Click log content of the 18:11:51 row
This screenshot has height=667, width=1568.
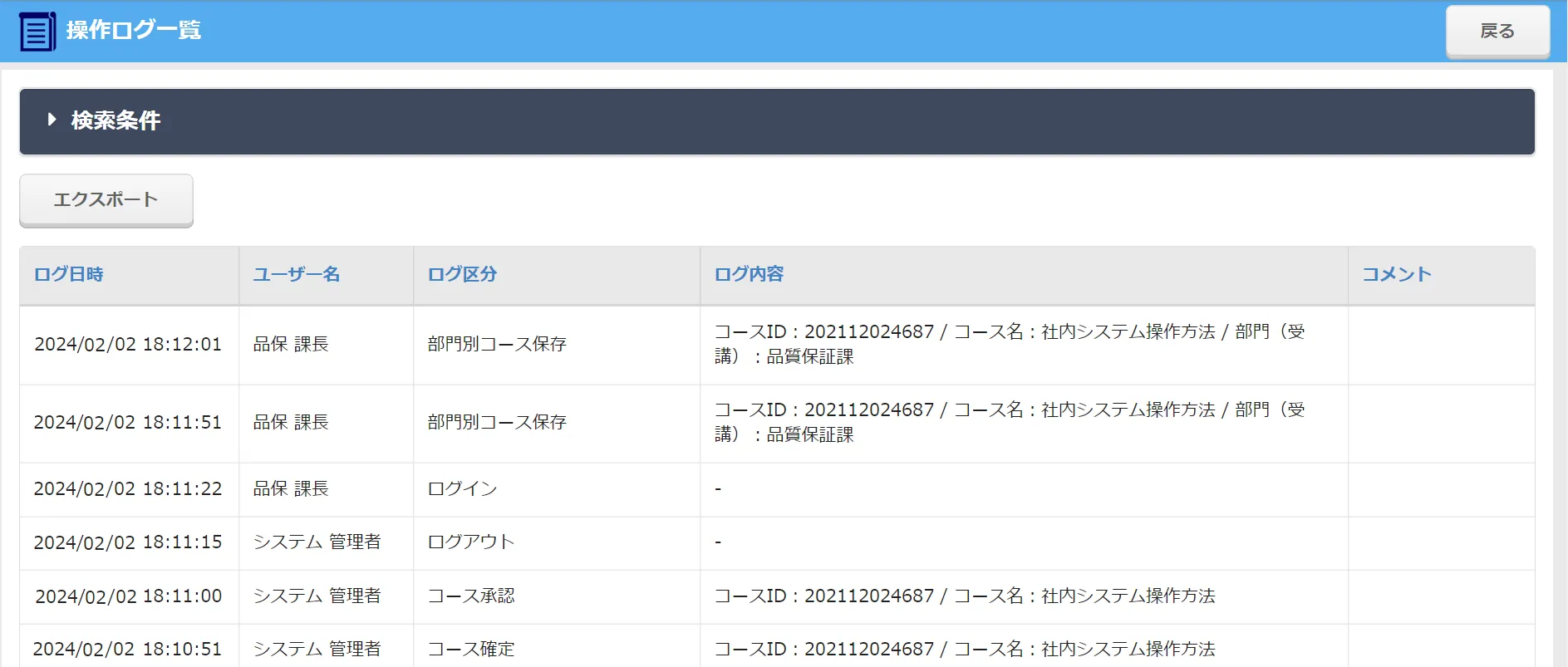1010,422
